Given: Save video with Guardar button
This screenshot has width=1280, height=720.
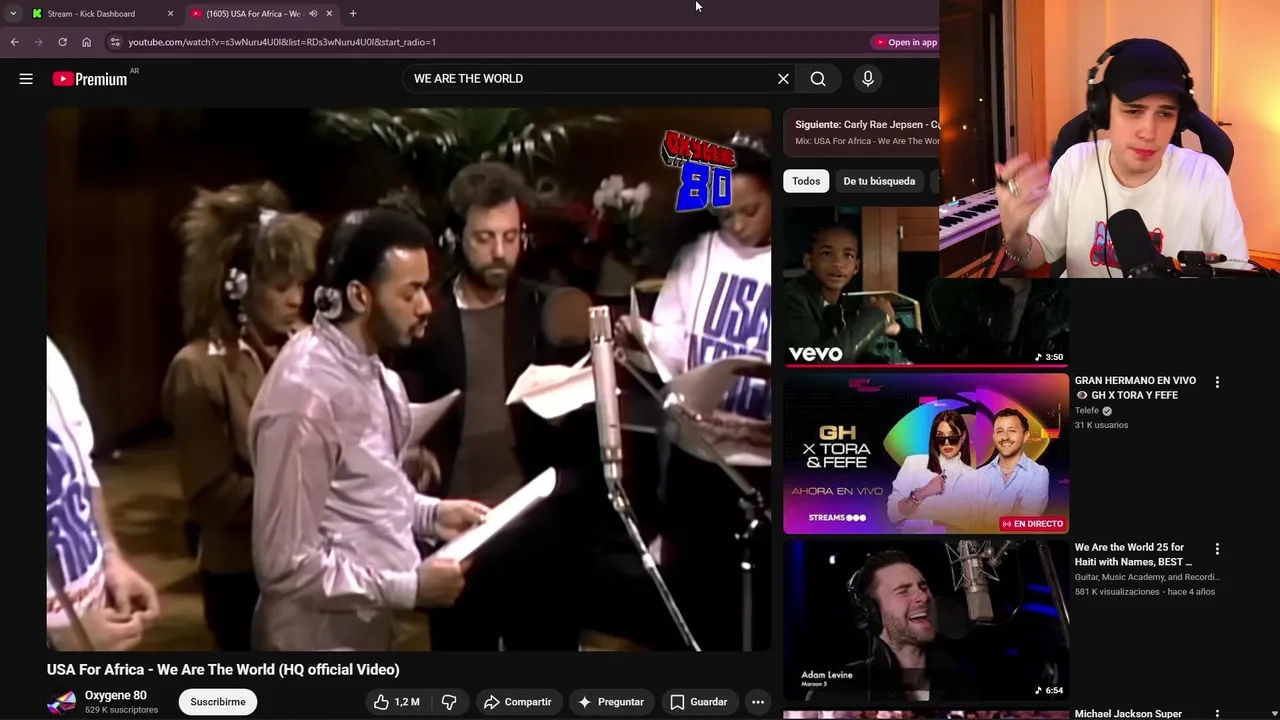Looking at the screenshot, I should [x=698, y=702].
